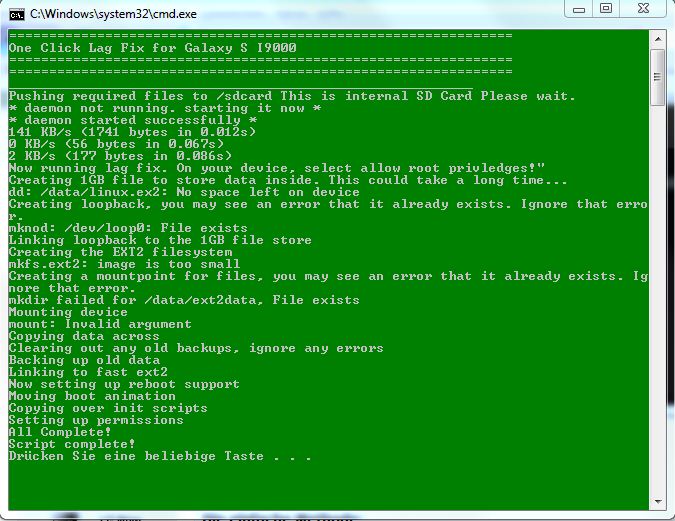Screen dimensions: 675x521
Task: Maximize the cmd.exe window
Action: [606, 9]
